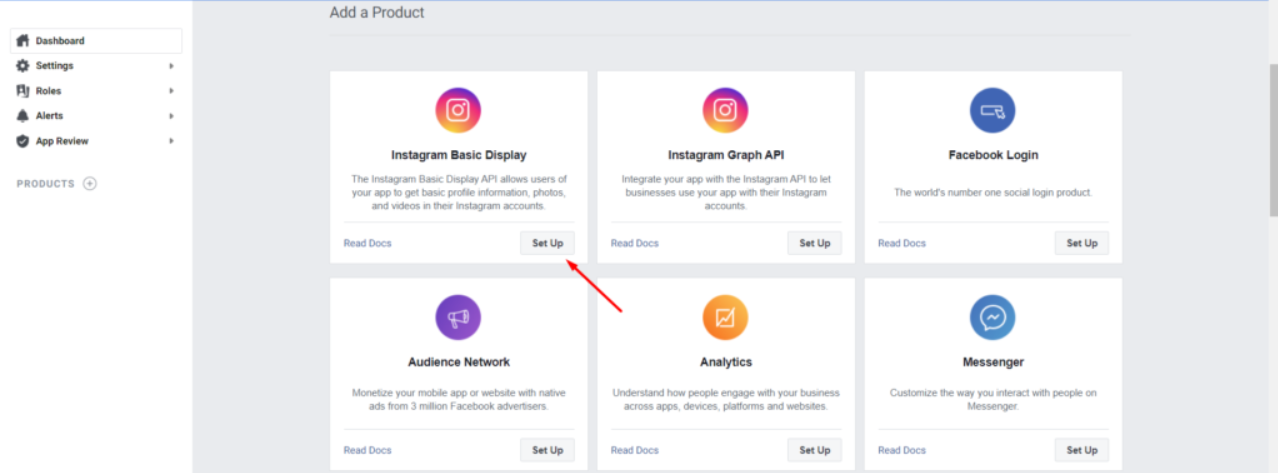The image size is (1278, 473).
Task: Click the Settings gear icon in sidebar
Action: (23, 66)
